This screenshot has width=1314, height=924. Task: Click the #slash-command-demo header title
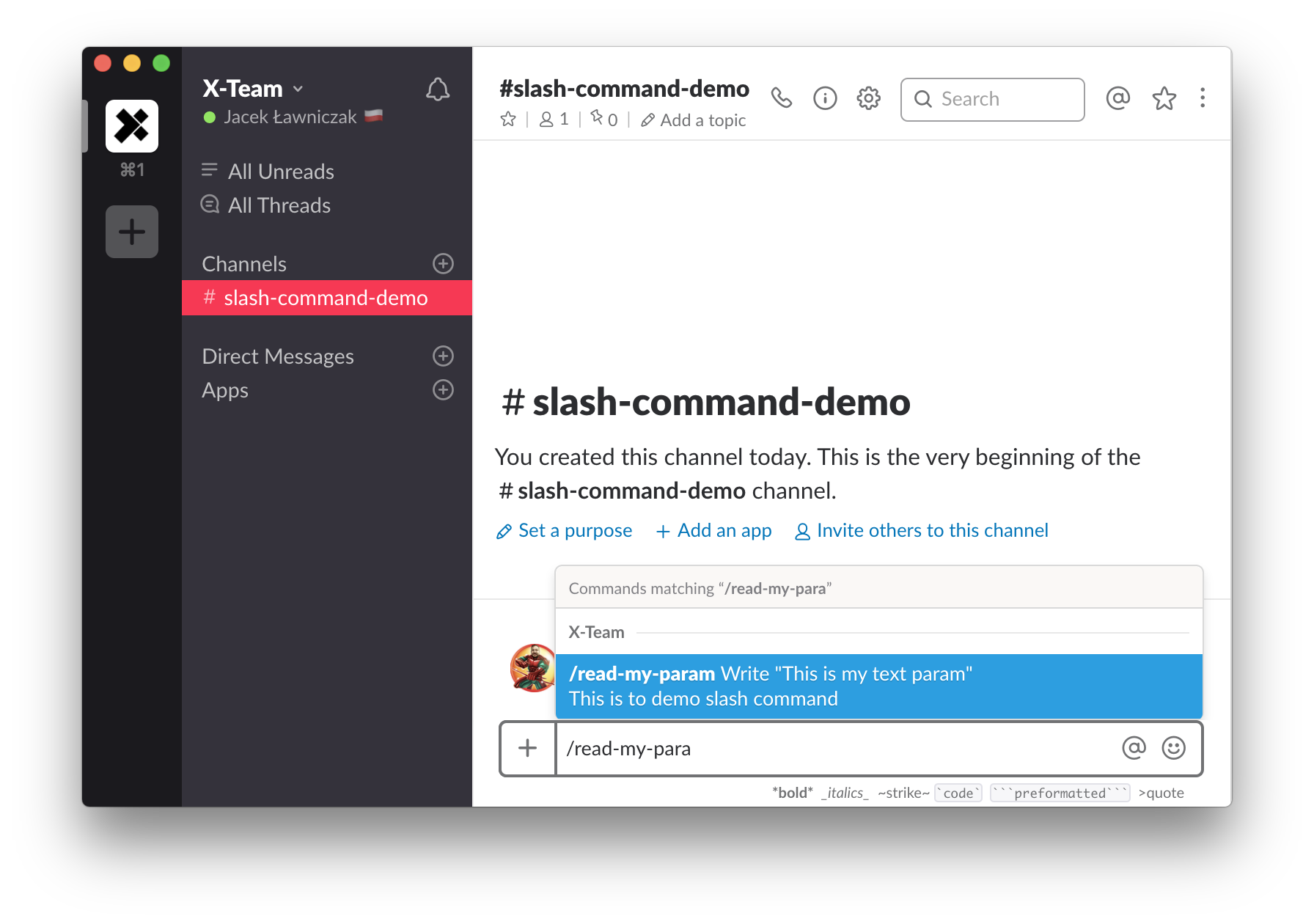[624, 89]
